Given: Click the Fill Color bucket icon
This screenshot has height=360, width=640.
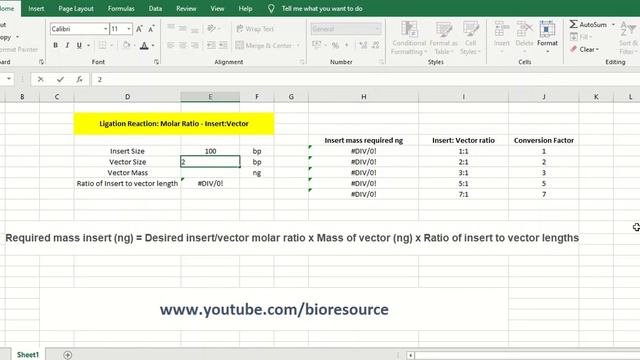Looking at the screenshot, I should (127, 45).
